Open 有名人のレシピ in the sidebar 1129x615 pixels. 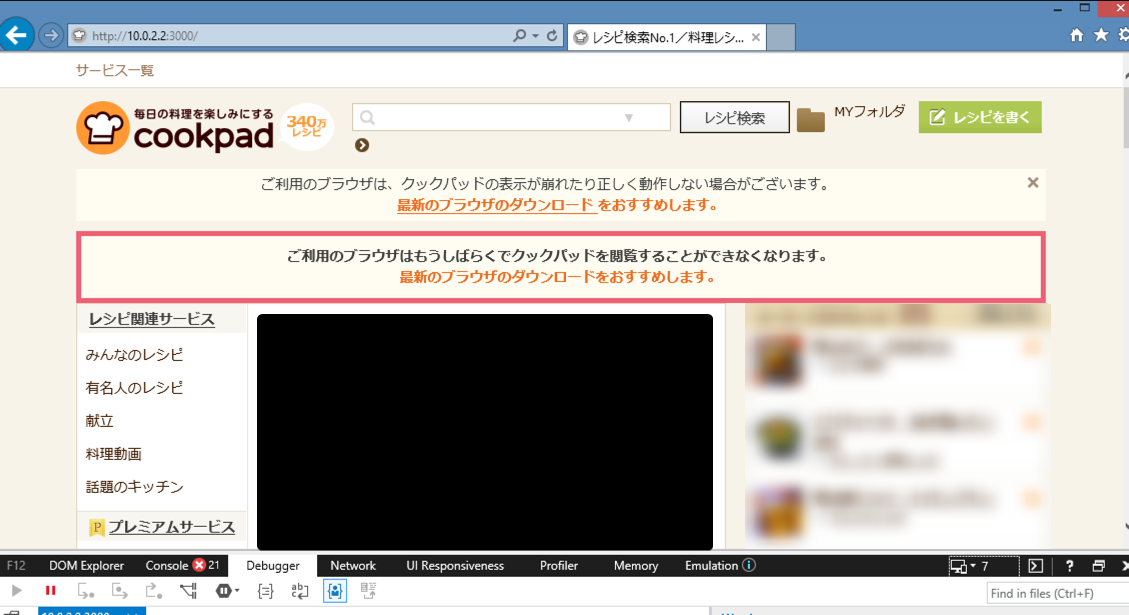[135, 388]
